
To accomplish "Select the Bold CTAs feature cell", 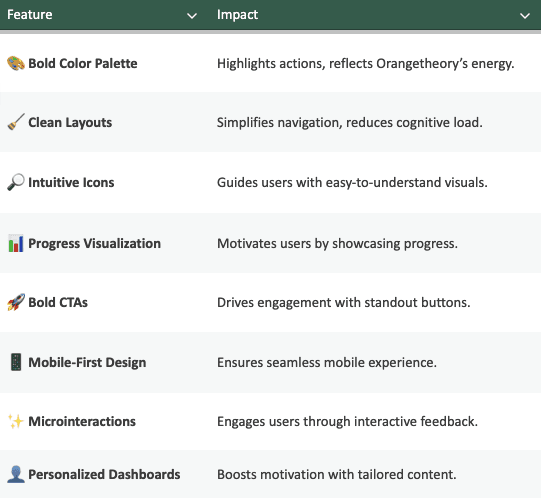I will (105, 302).
